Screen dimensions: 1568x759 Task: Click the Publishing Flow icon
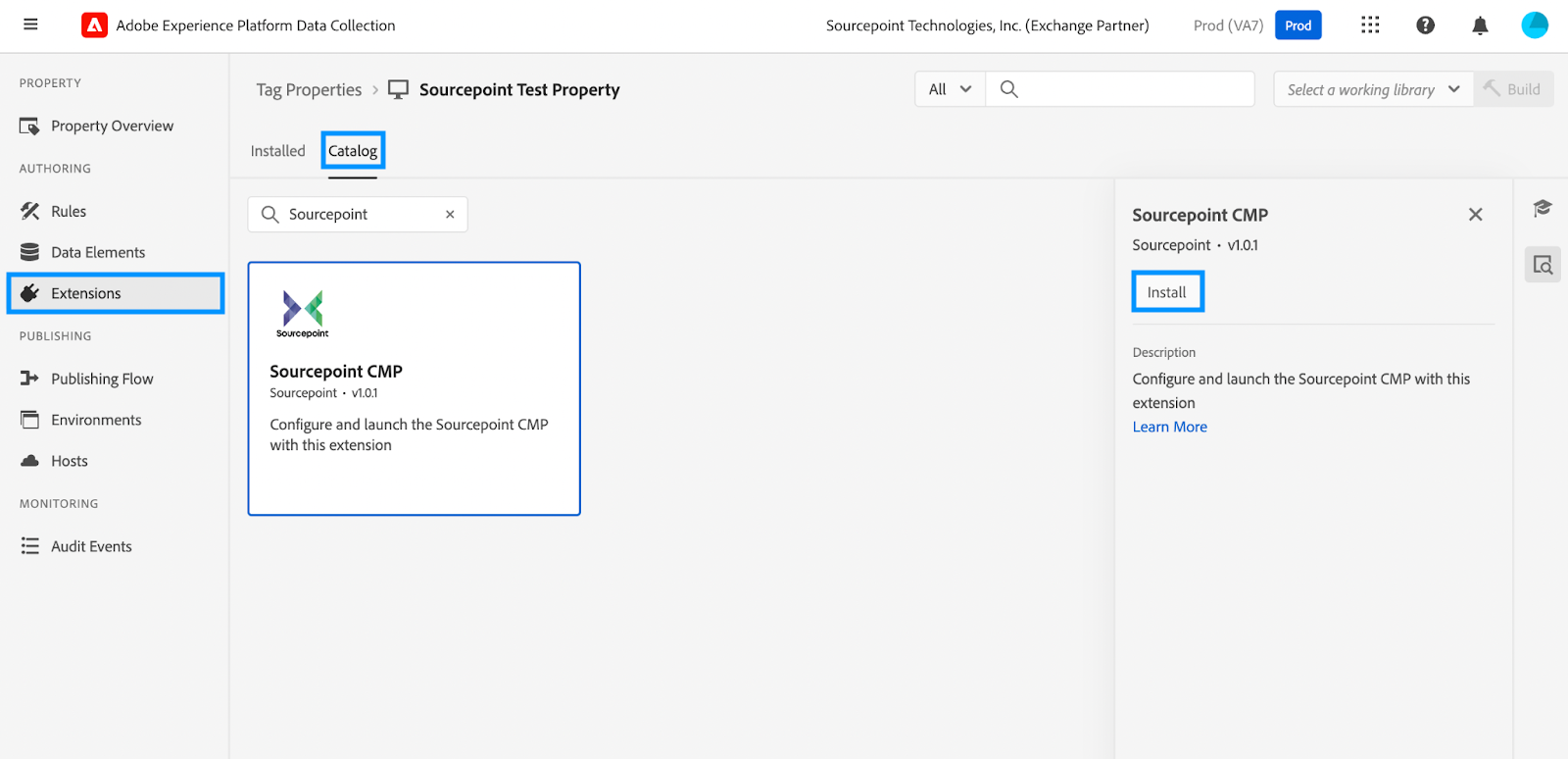click(x=30, y=379)
